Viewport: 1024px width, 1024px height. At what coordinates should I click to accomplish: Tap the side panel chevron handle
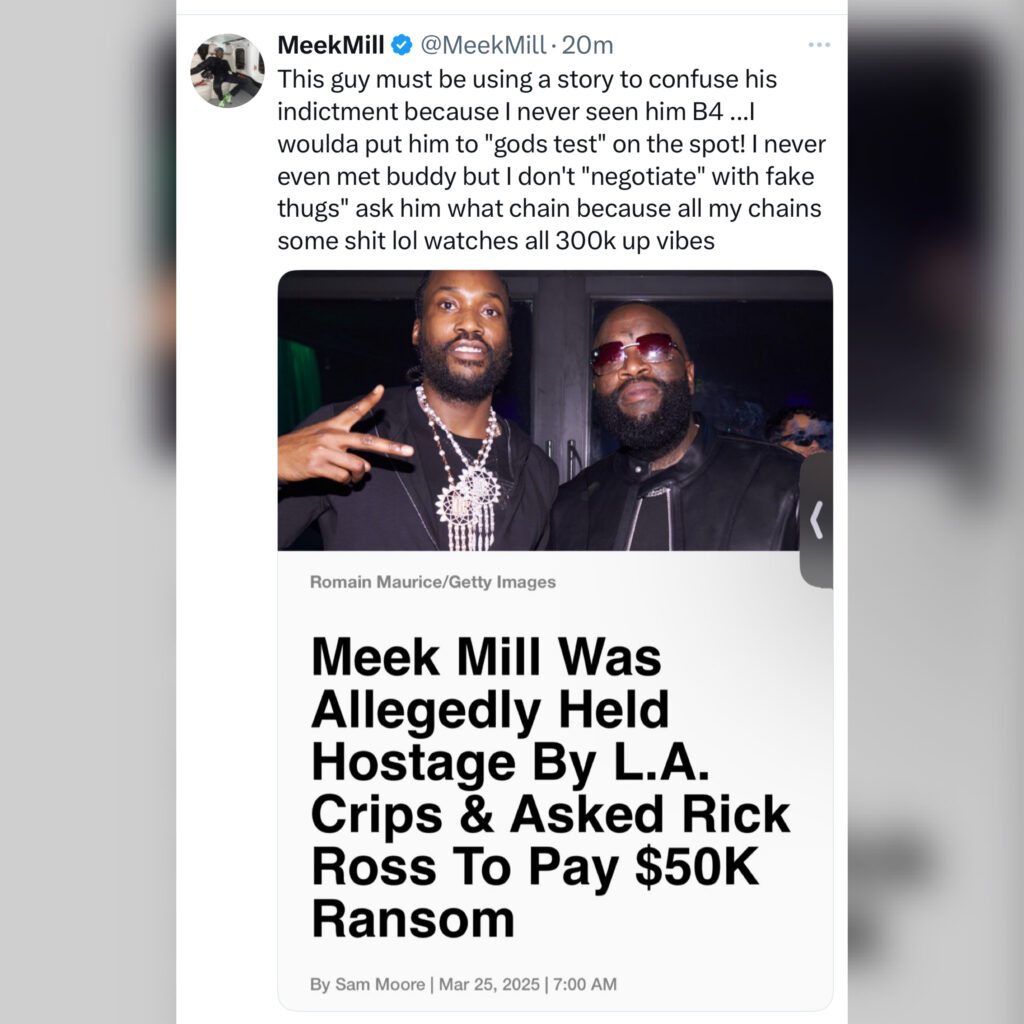pos(816,520)
